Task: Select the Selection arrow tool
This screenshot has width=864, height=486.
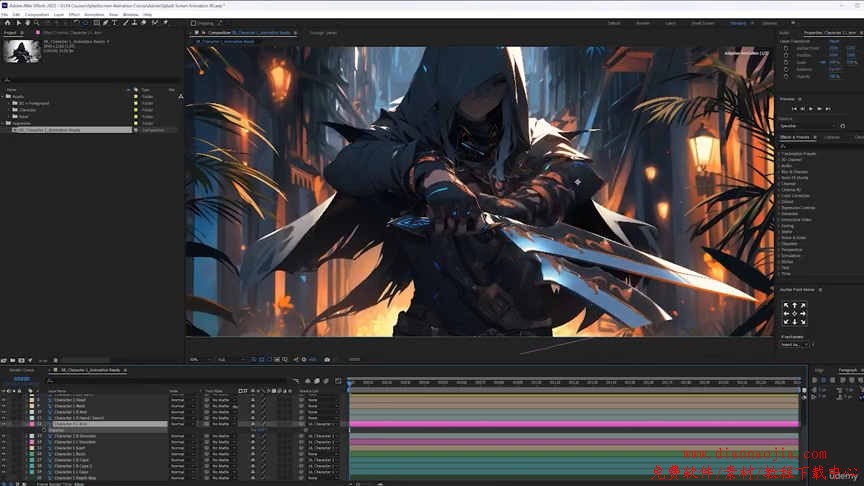Action: pos(17,23)
